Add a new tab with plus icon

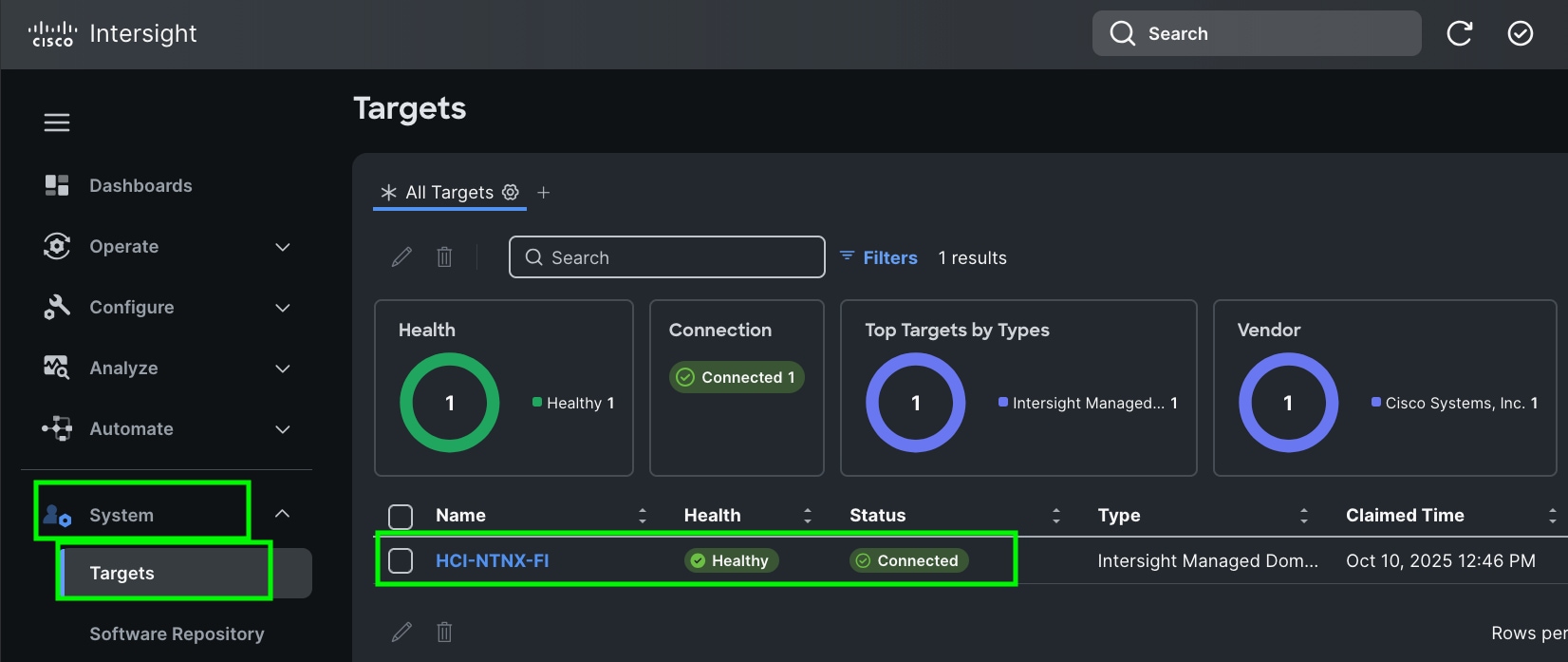[x=544, y=193]
